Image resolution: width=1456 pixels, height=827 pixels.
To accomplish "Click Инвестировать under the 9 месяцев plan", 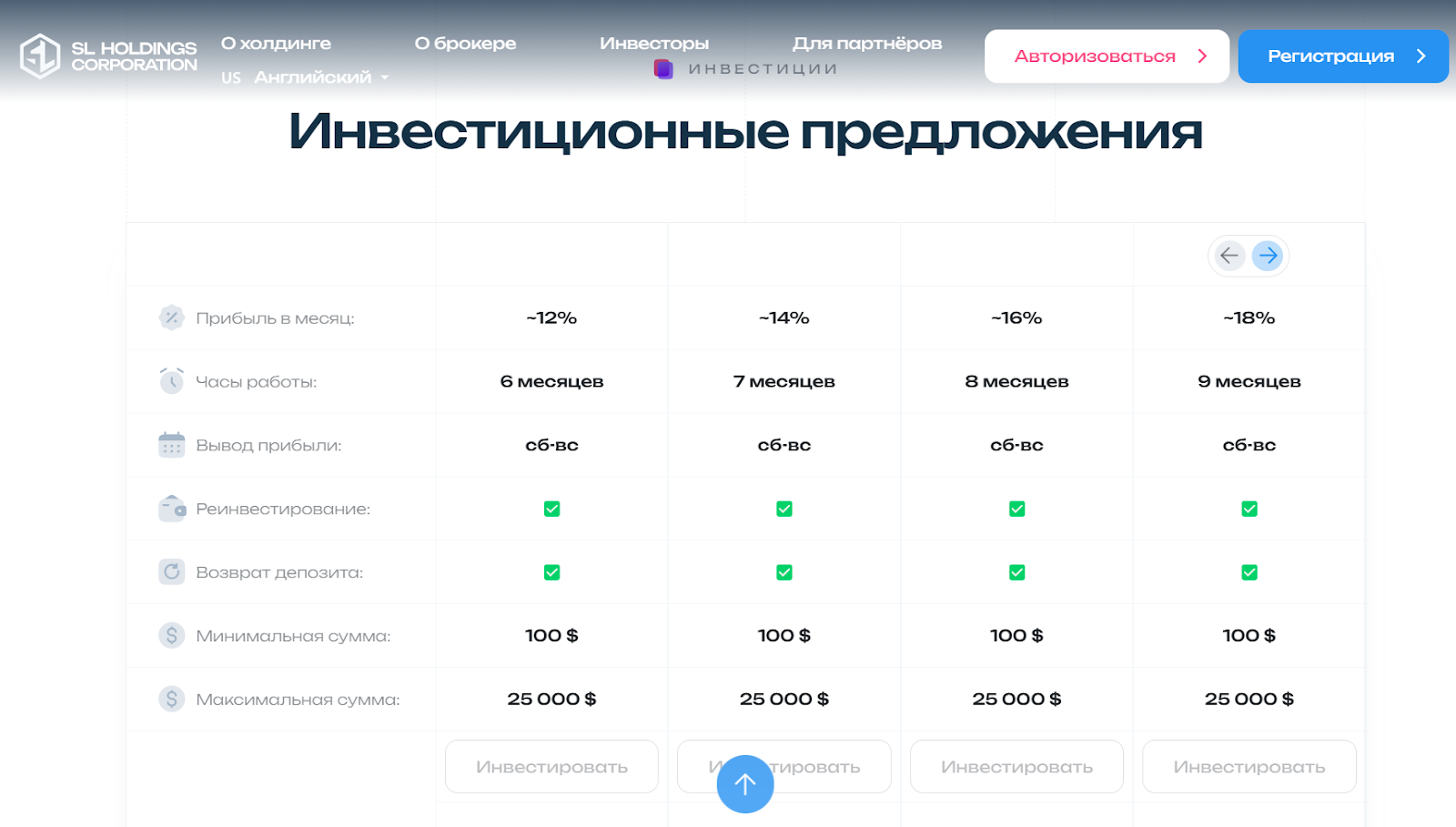I will (1249, 766).
